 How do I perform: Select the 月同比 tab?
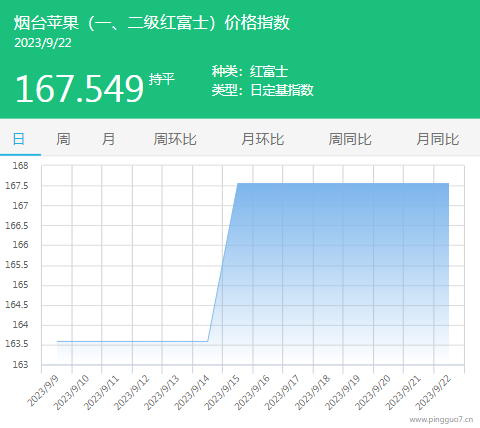click(x=438, y=139)
